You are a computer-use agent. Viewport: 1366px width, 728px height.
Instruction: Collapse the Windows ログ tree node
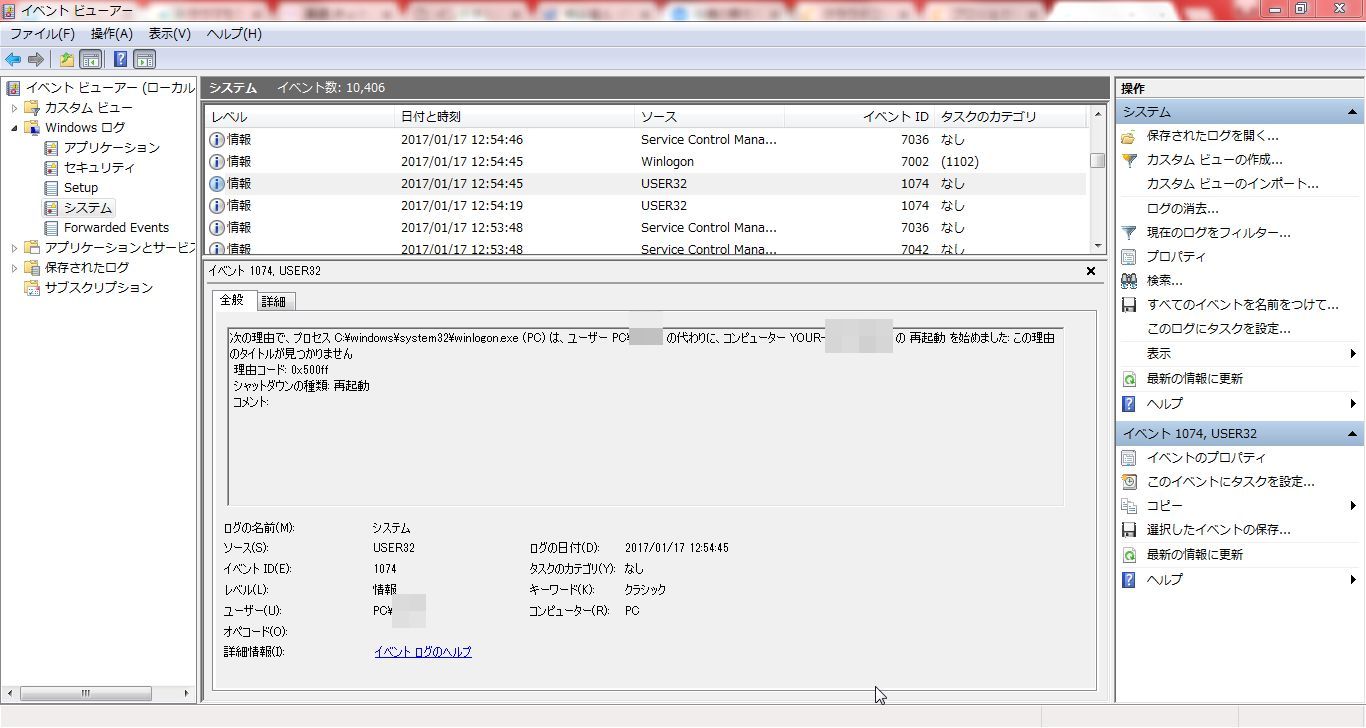click(x=14, y=128)
